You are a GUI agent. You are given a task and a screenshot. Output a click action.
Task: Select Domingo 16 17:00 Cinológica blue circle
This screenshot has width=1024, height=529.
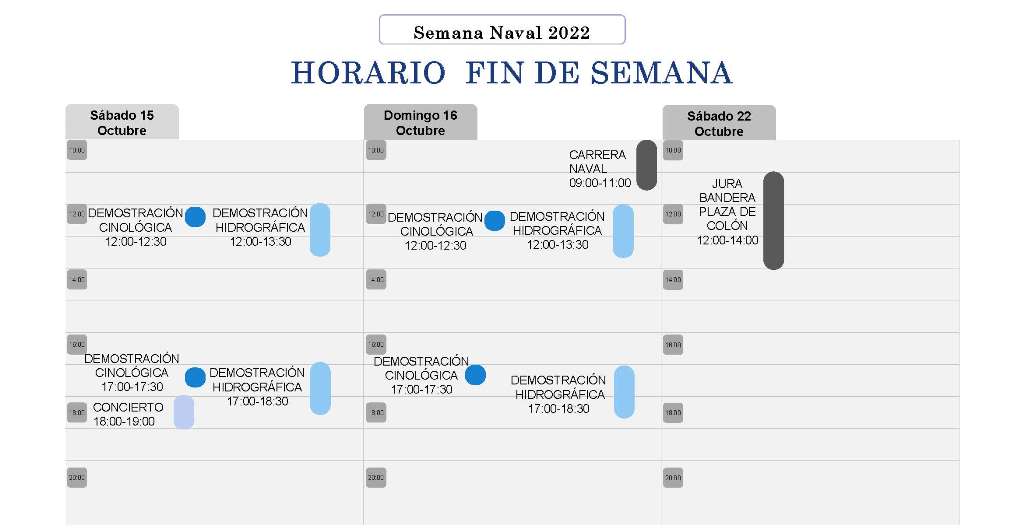[x=475, y=375]
